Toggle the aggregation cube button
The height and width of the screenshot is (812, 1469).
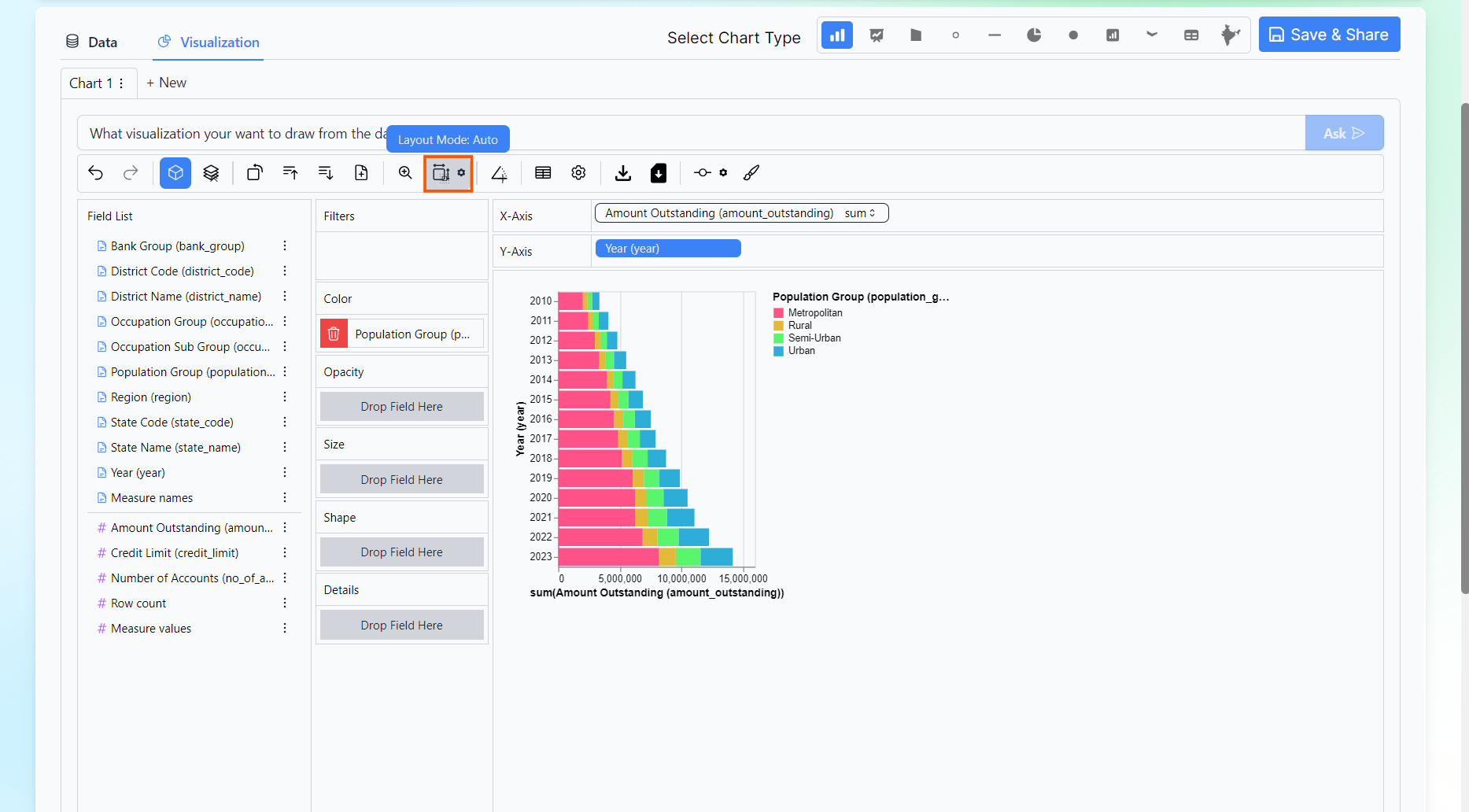pos(175,173)
